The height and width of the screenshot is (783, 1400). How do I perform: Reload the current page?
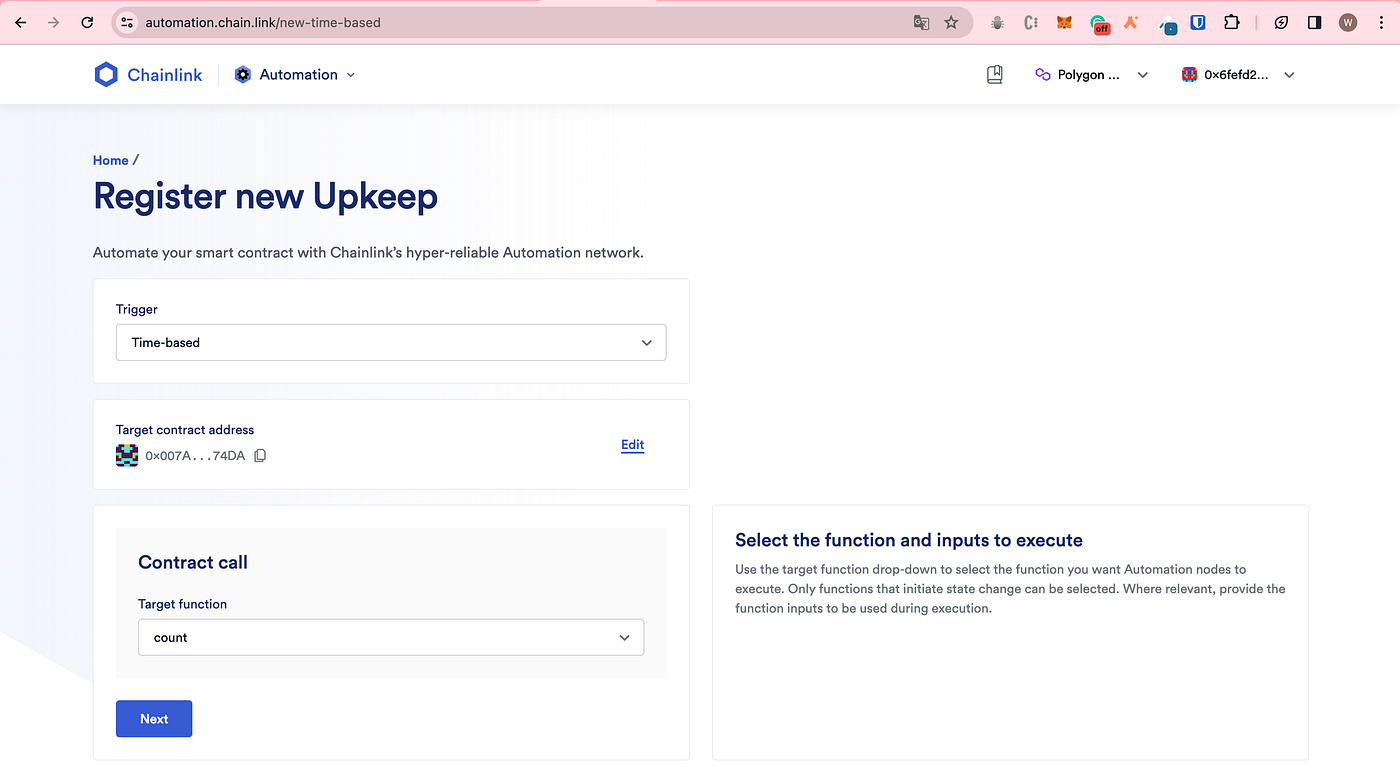[87, 22]
